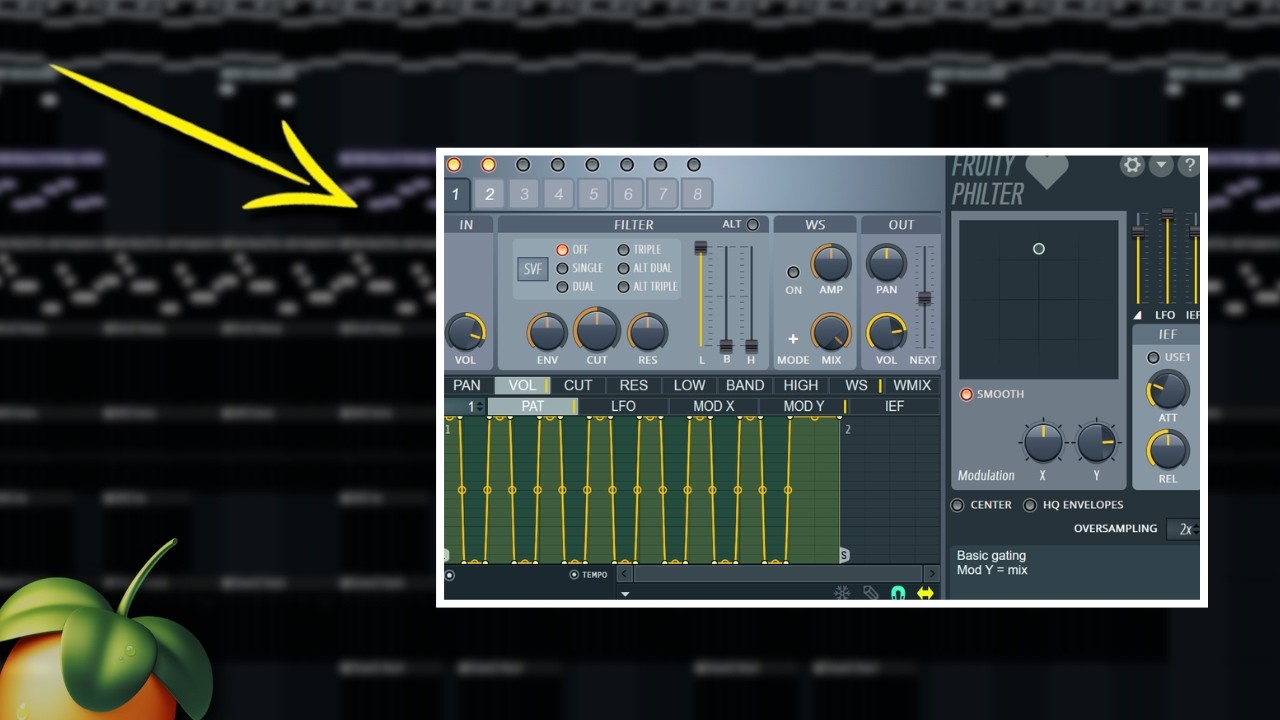Enable filter slot 8 LED
Viewport: 1280px width, 720px height.
click(x=694, y=165)
